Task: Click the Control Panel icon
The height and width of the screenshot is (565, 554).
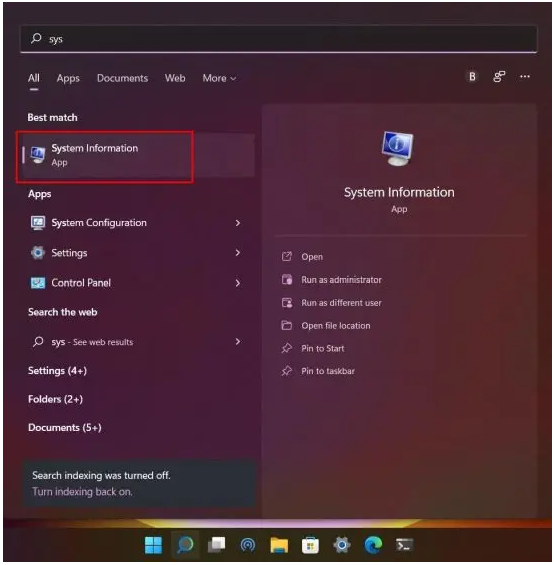Action: click(x=38, y=283)
